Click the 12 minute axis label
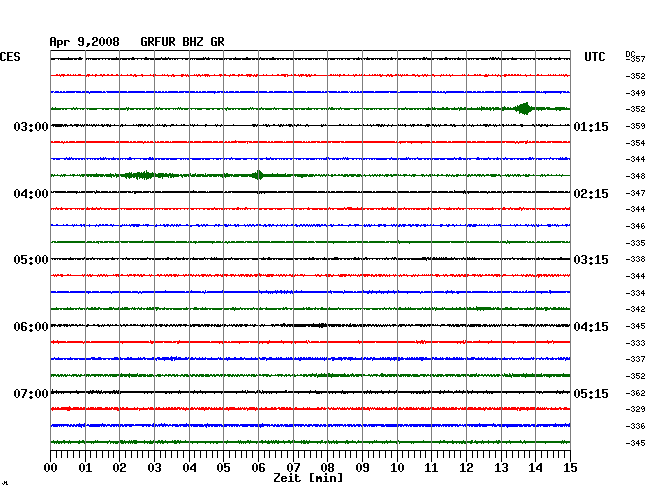 (x=466, y=468)
